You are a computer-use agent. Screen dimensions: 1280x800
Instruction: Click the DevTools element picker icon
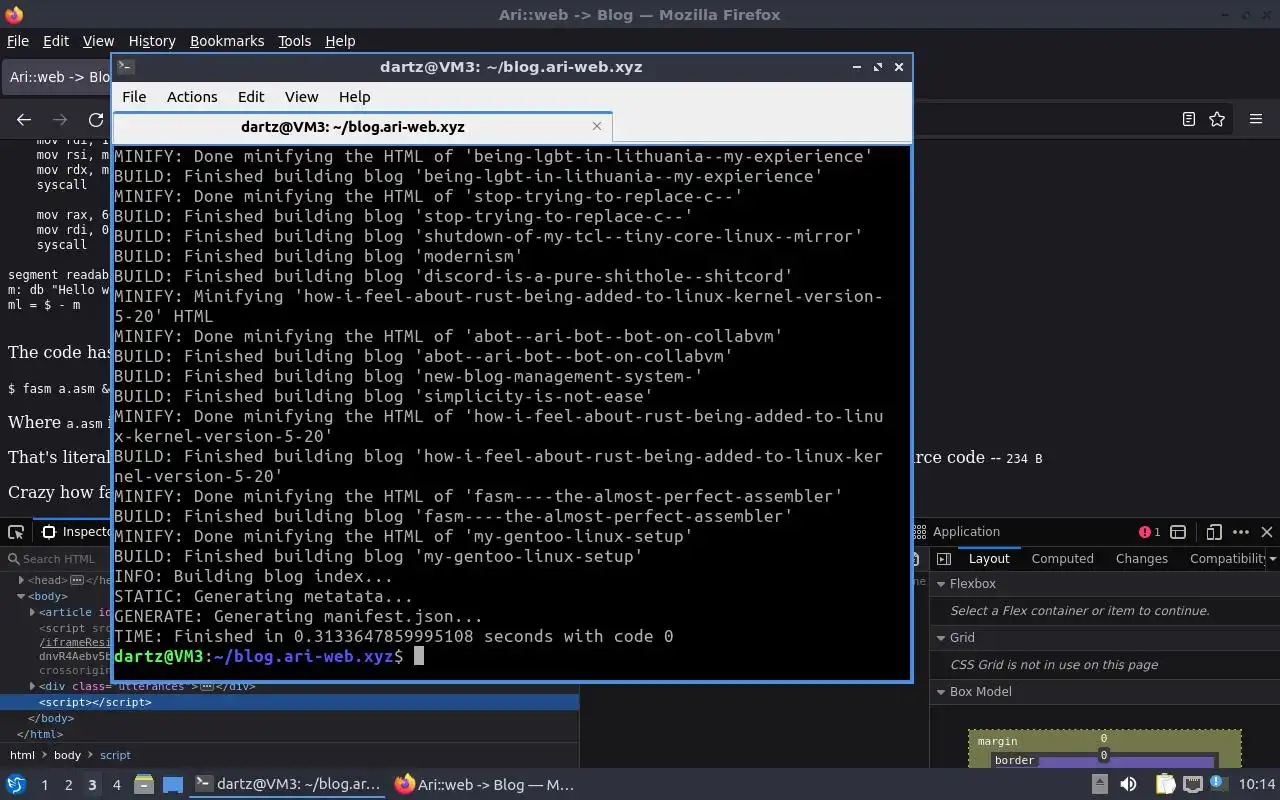16,532
